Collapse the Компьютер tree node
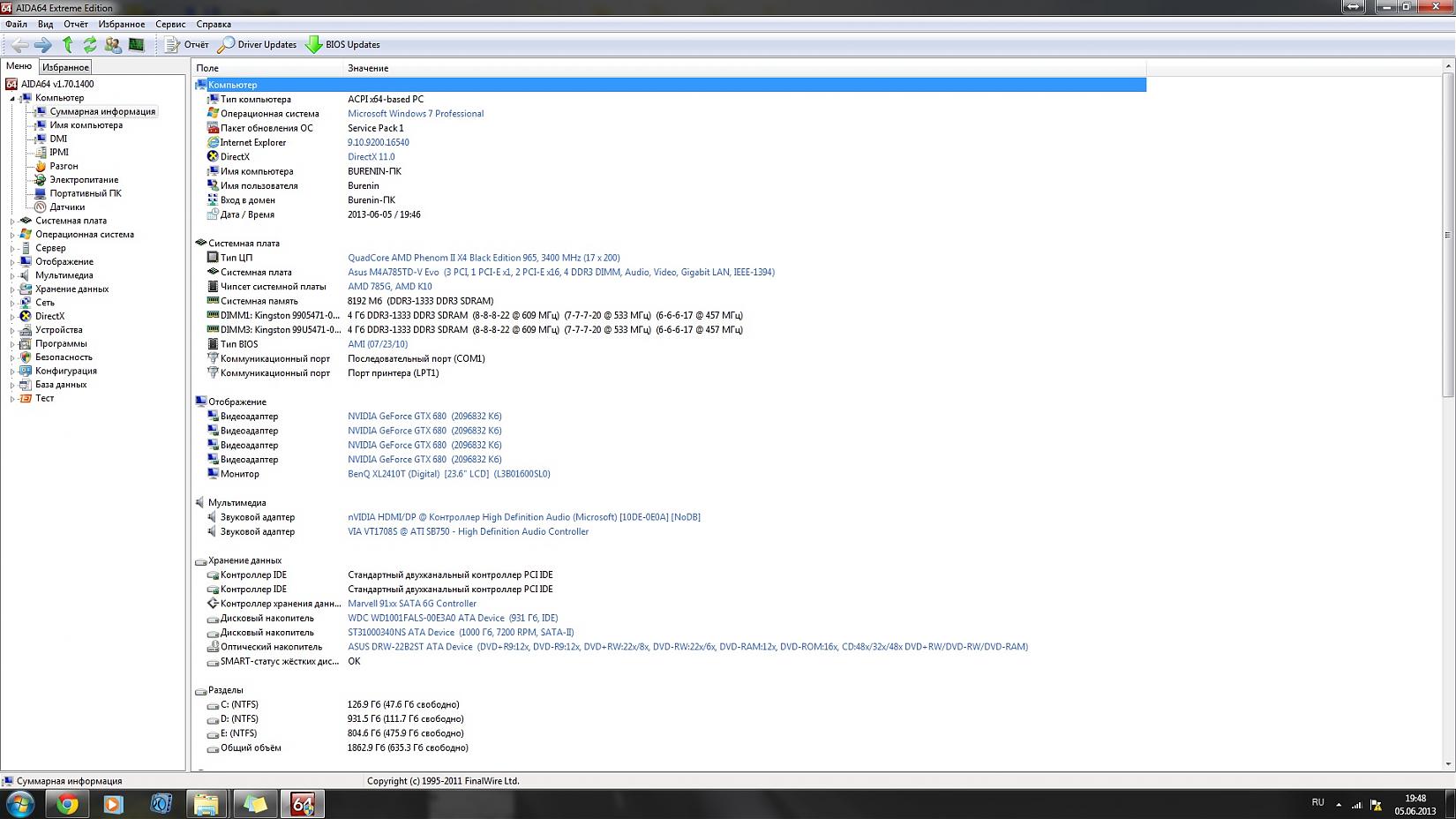 (12, 98)
